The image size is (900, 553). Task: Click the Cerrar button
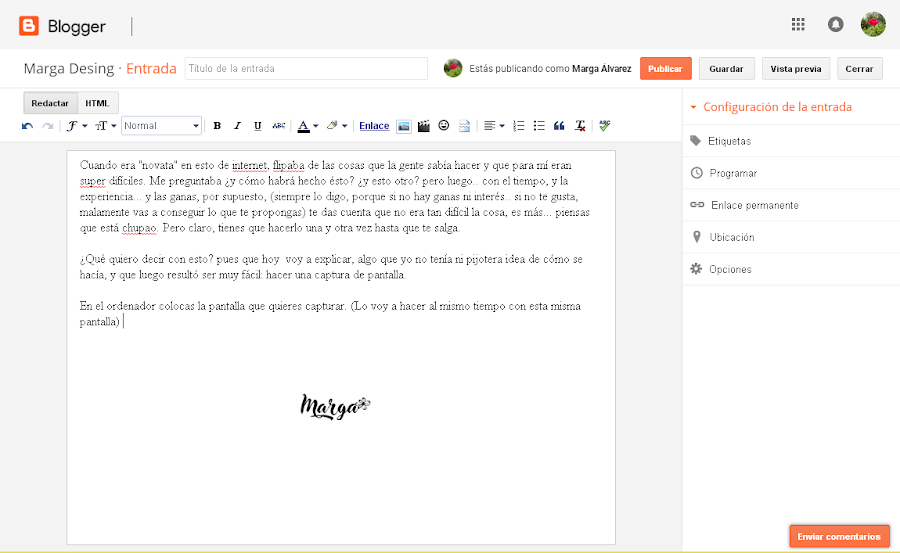[859, 68]
